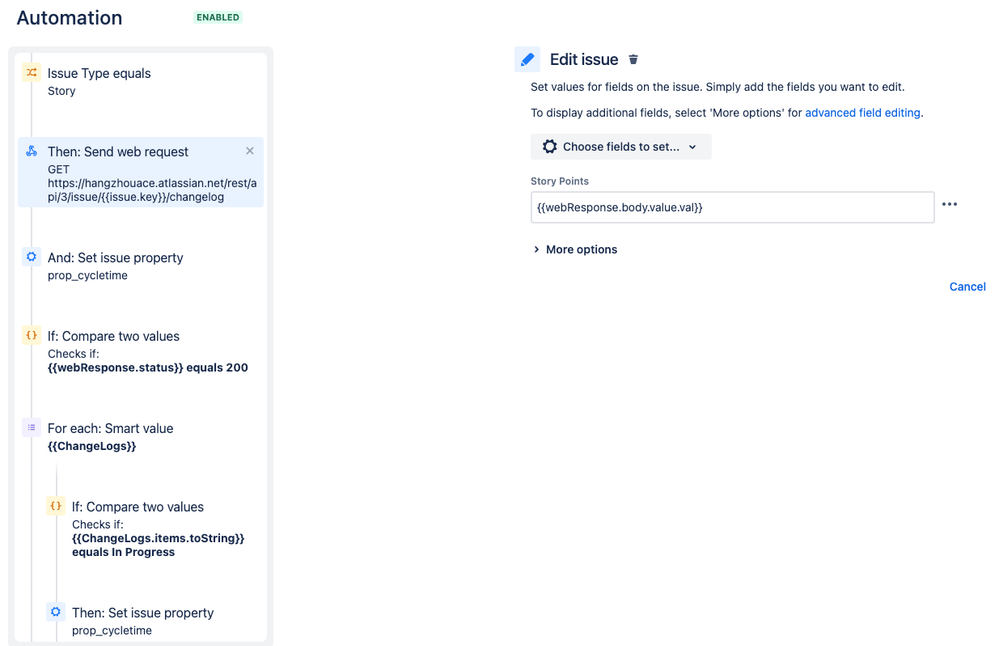
Task: Open the Choose fields to set dropdown
Action: point(621,147)
